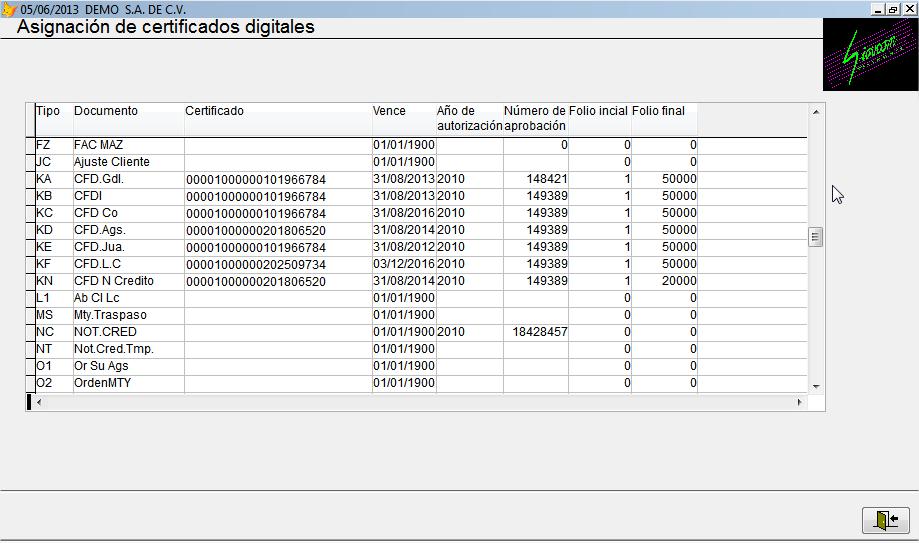Select the CFD.Ags. document cell

coord(128,230)
